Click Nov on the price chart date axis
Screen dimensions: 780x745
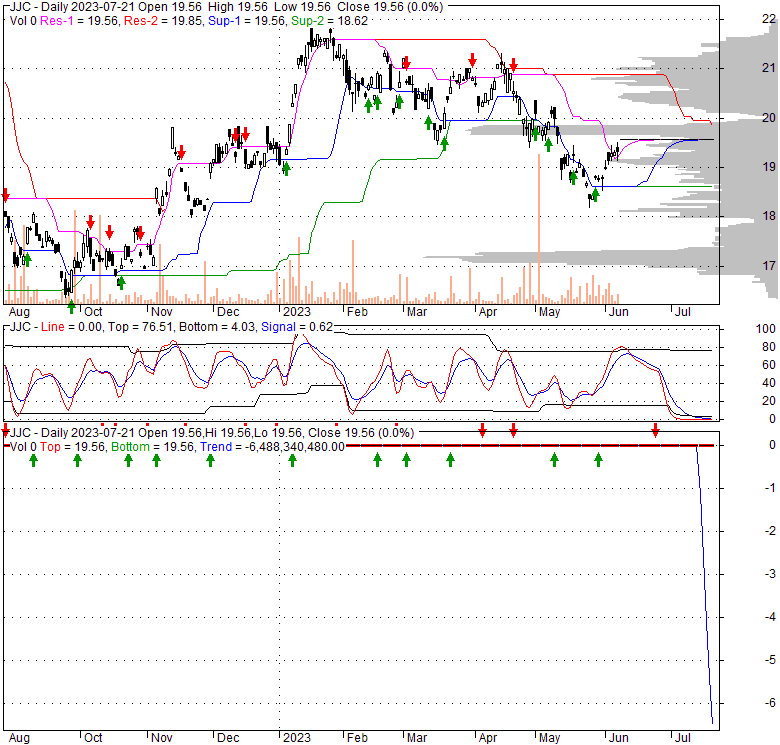pos(161,312)
